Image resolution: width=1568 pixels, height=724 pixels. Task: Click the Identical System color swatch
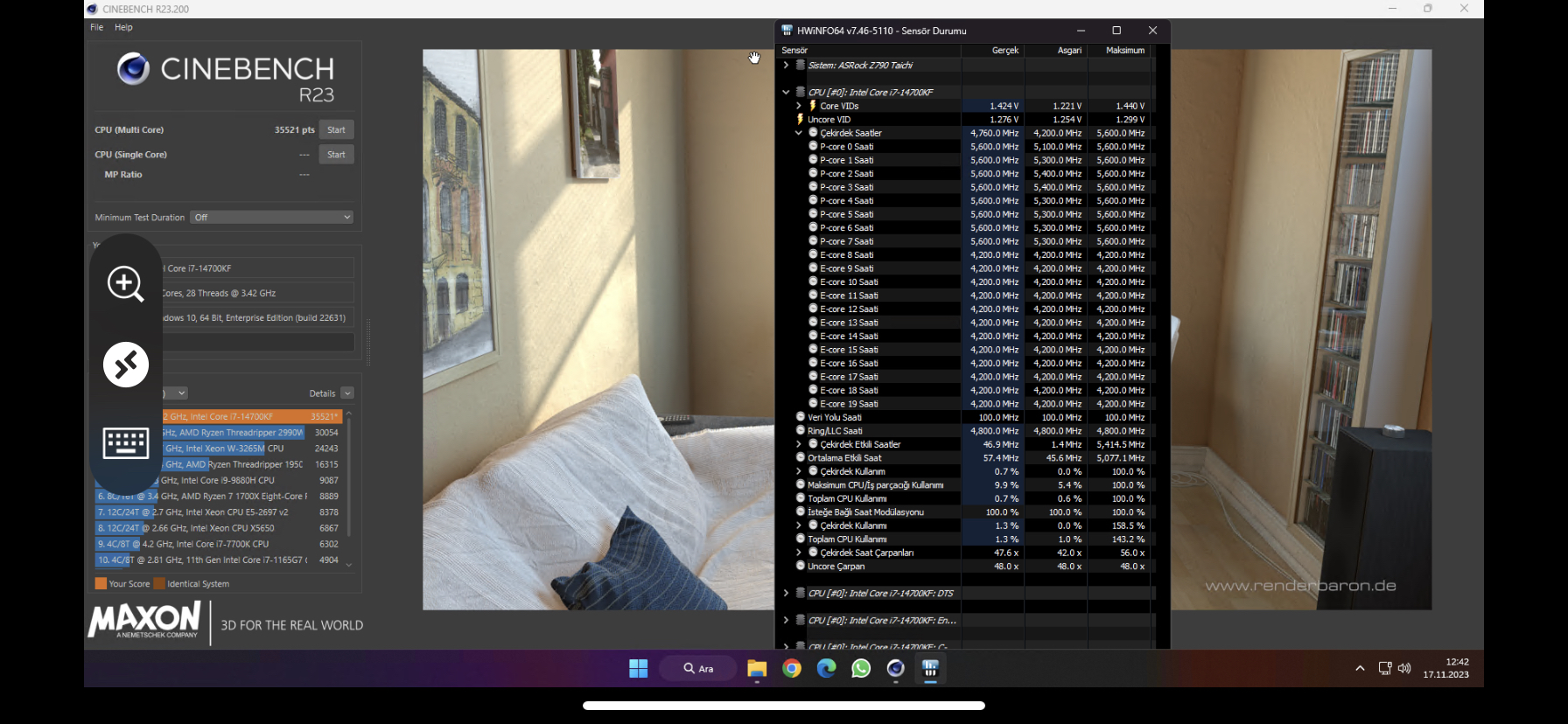click(x=159, y=583)
